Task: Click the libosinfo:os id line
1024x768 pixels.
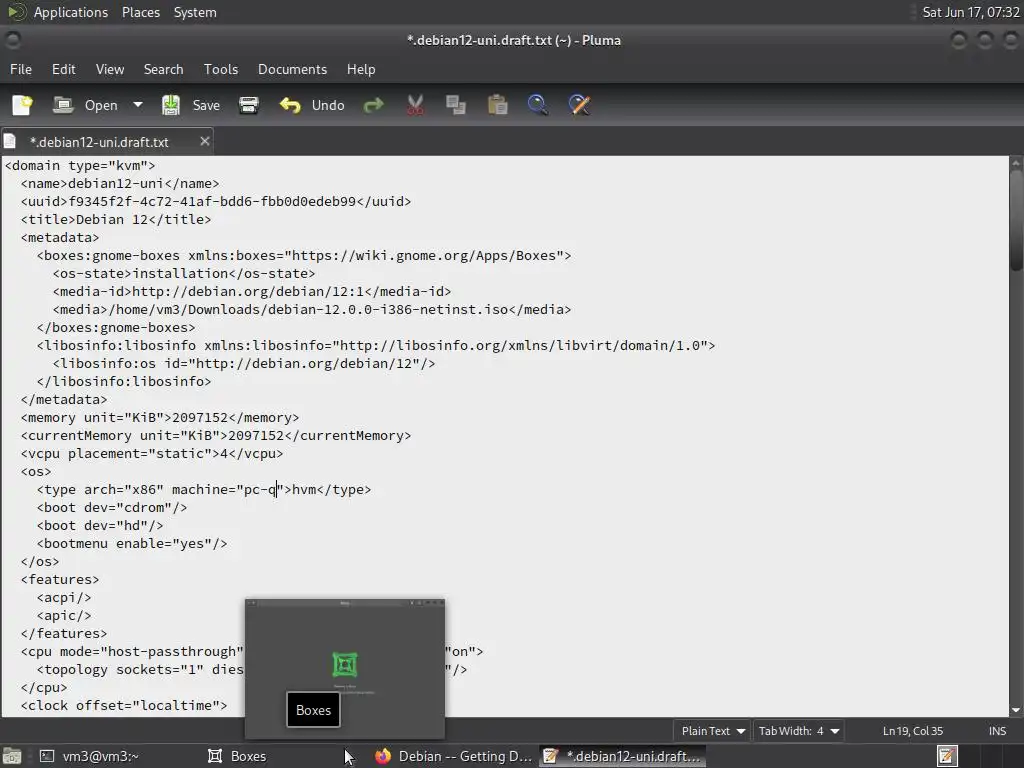Action: (x=244, y=363)
